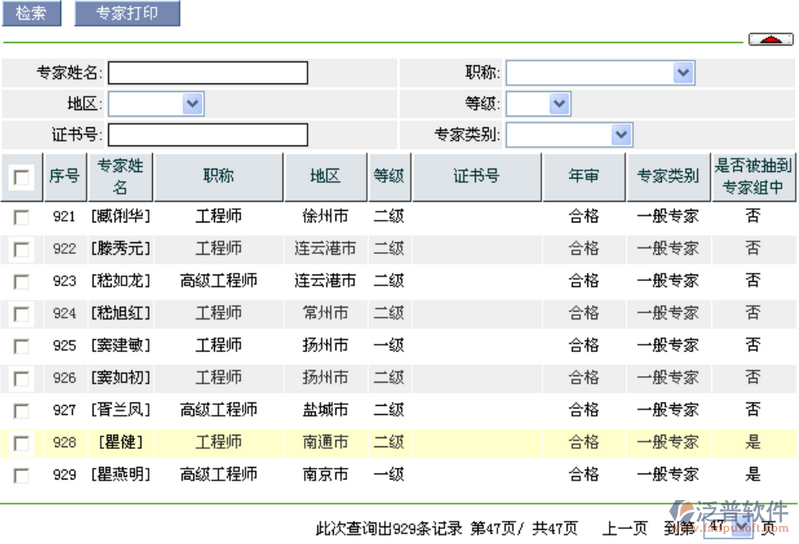Click the 专家打印 print button
Image resolution: width=799 pixels, height=544 pixels.
point(127,14)
